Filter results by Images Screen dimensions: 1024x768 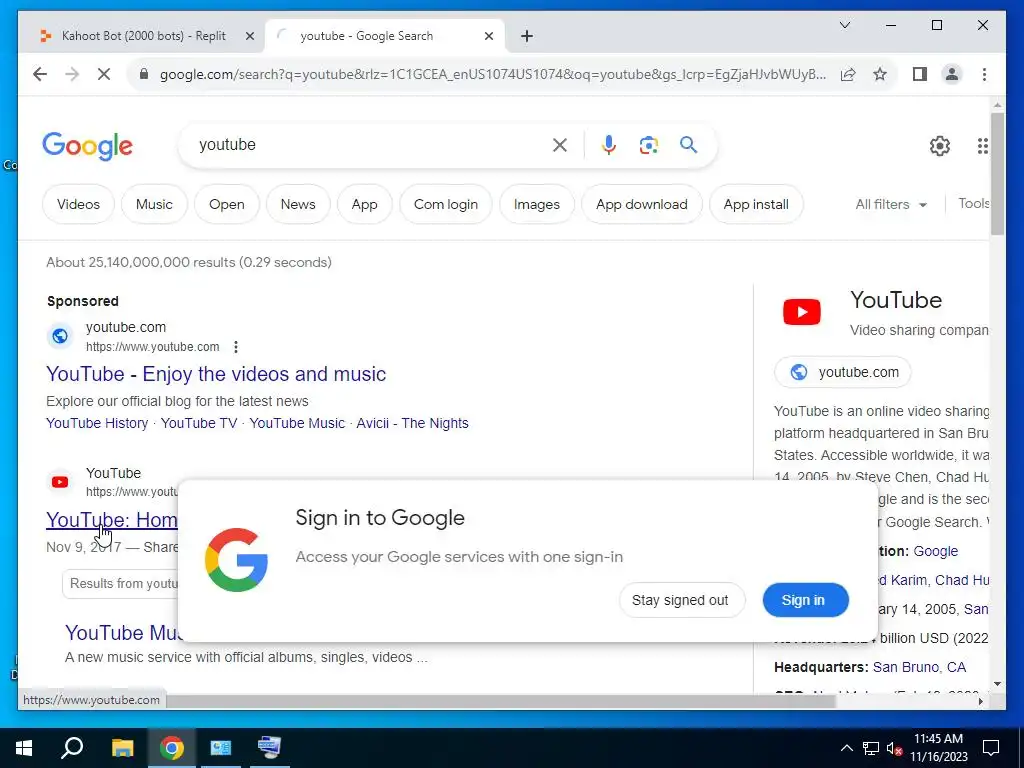point(537,204)
